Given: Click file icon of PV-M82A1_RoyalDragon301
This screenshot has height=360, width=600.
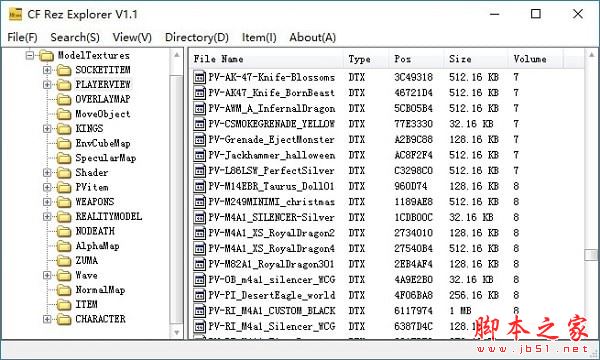Looking at the screenshot, I should point(199,264).
